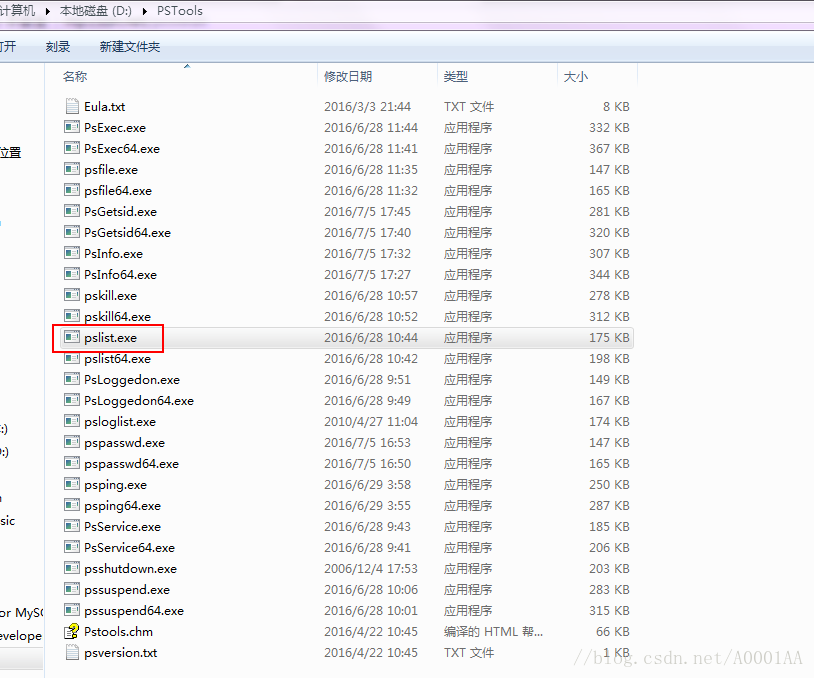Click the pspasswd64.exe icon
814x678 pixels.
(72, 463)
